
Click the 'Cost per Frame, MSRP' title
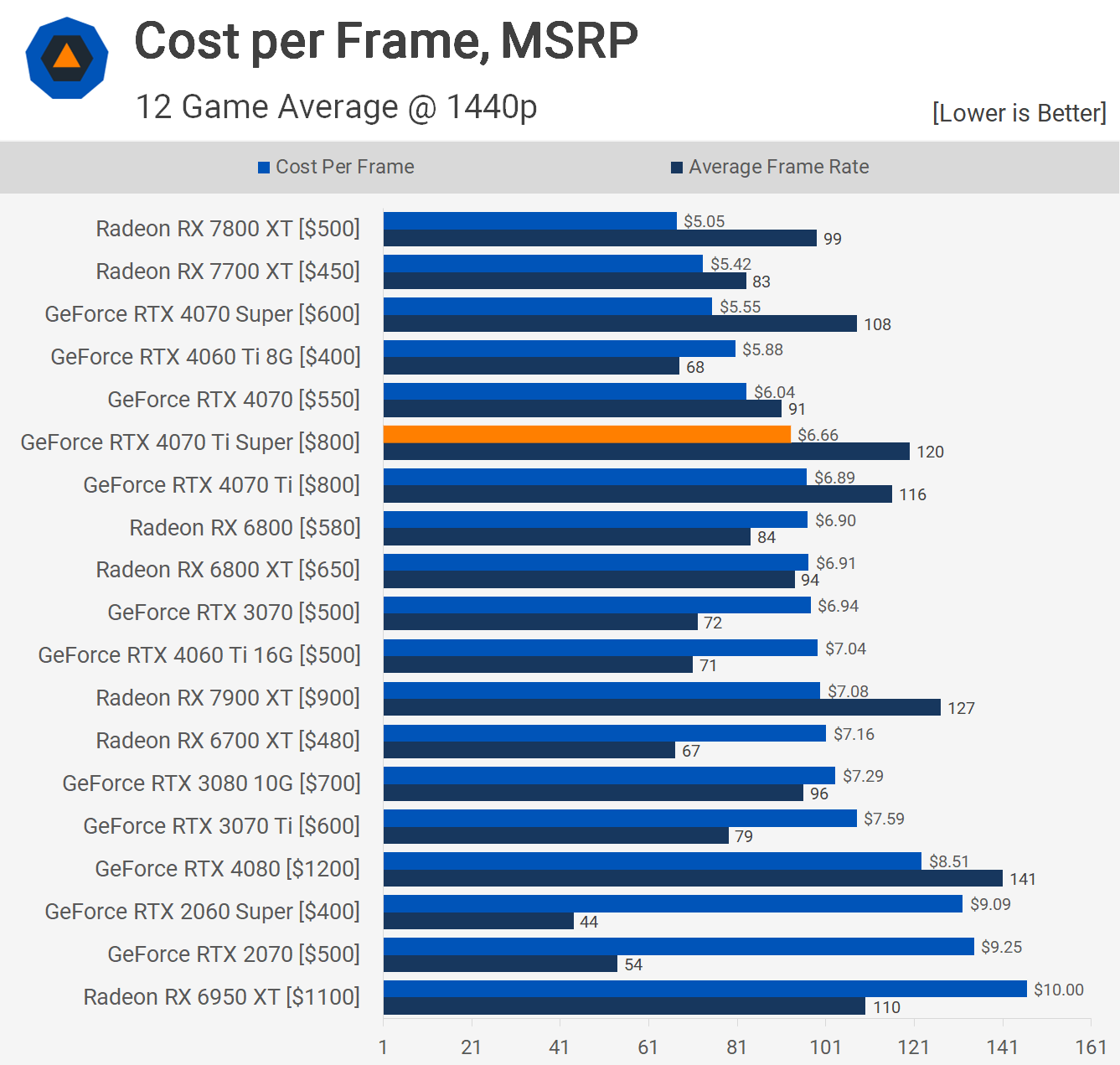click(386, 40)
